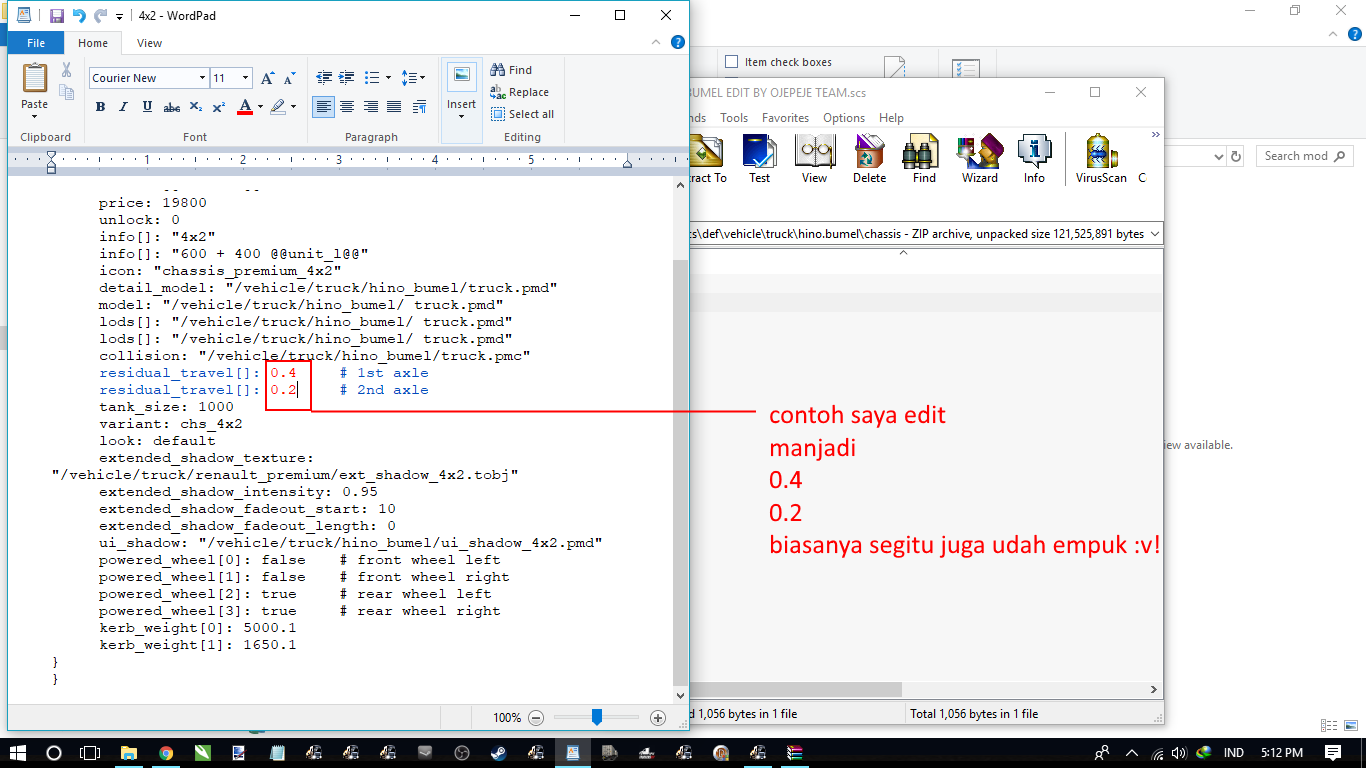The image size is (1366, 768).
Task: Insert a picture using the Insert icon
Action: [x=461, y=78]
